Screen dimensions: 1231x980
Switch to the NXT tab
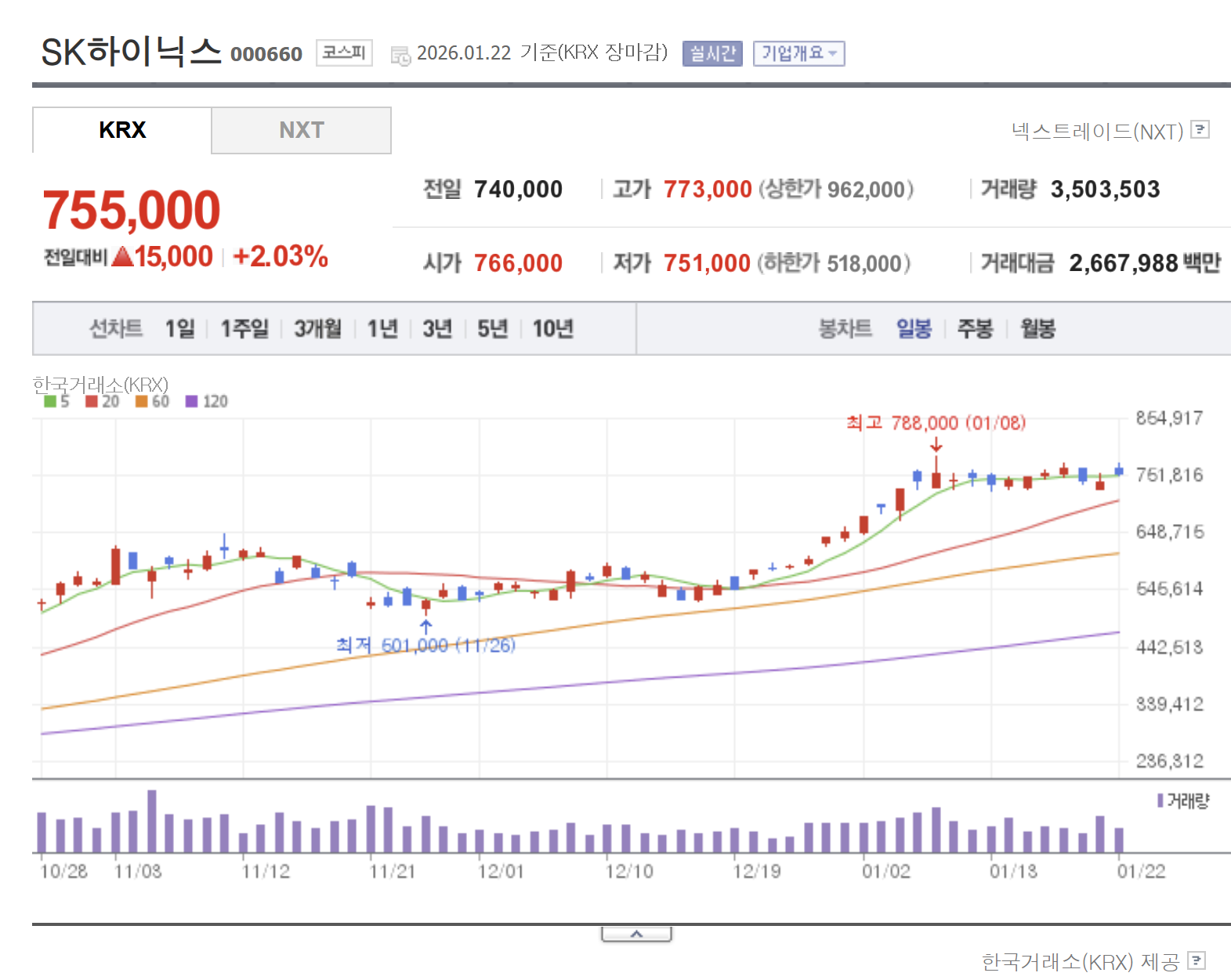point(302,130)
